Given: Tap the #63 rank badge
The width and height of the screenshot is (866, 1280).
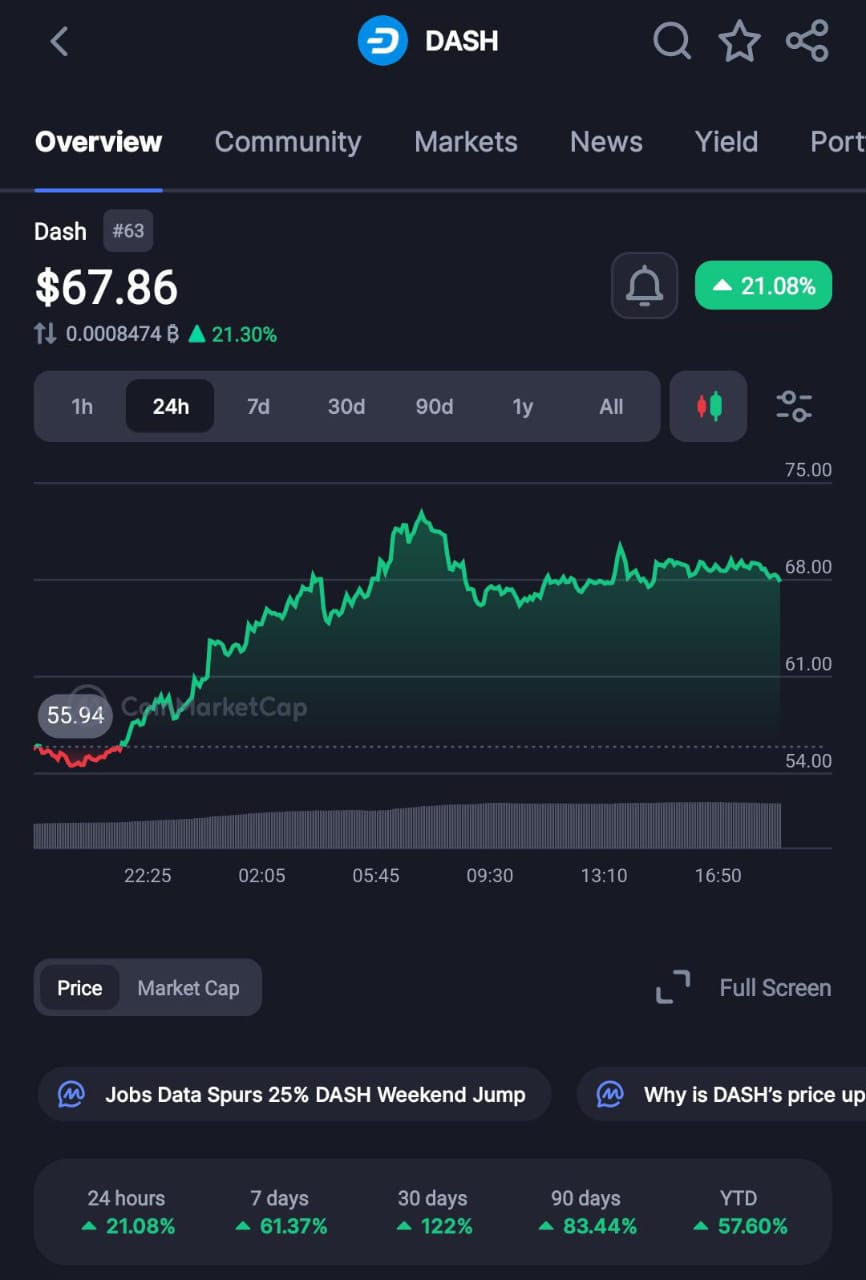Looking at the screenshot, I should pos(128,231).
